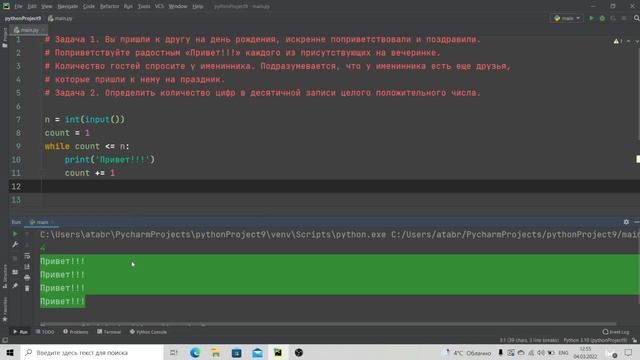
Task: Open the Favorites tool window sidebar tab
Action: point(4,309)
